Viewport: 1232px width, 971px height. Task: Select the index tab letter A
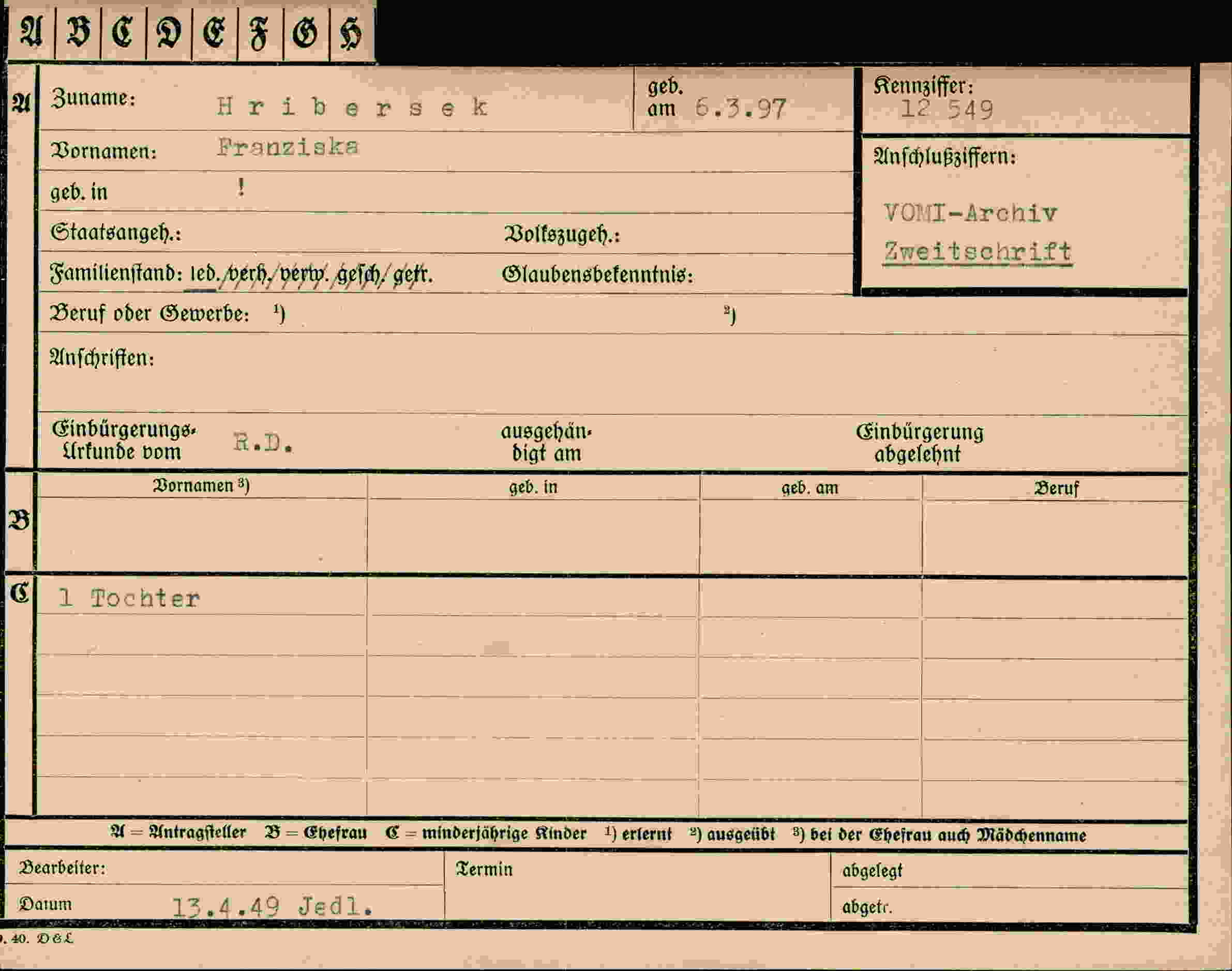pos(31,31)
